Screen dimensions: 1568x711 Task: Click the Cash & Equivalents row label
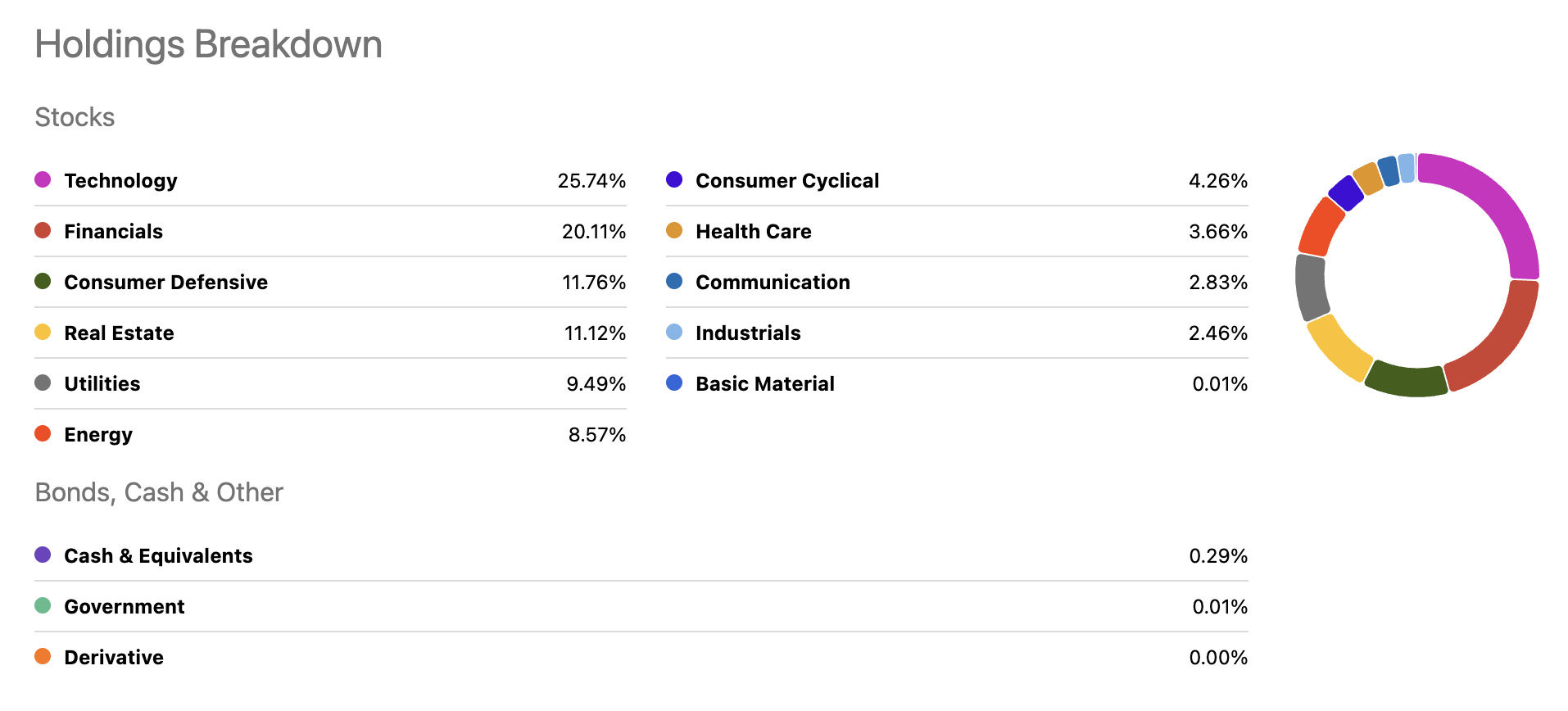(158, 556)
